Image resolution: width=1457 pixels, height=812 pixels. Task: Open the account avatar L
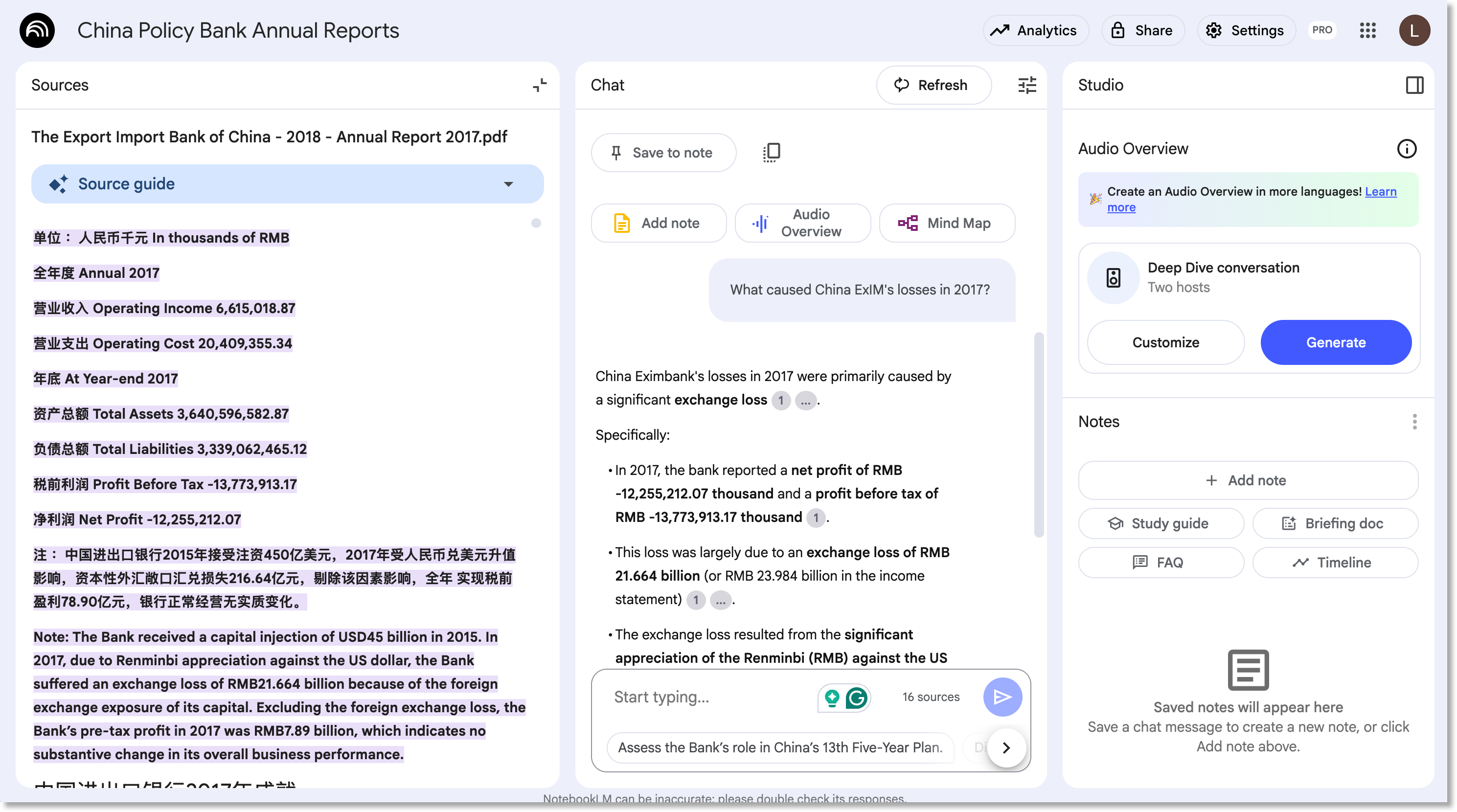1414,30
